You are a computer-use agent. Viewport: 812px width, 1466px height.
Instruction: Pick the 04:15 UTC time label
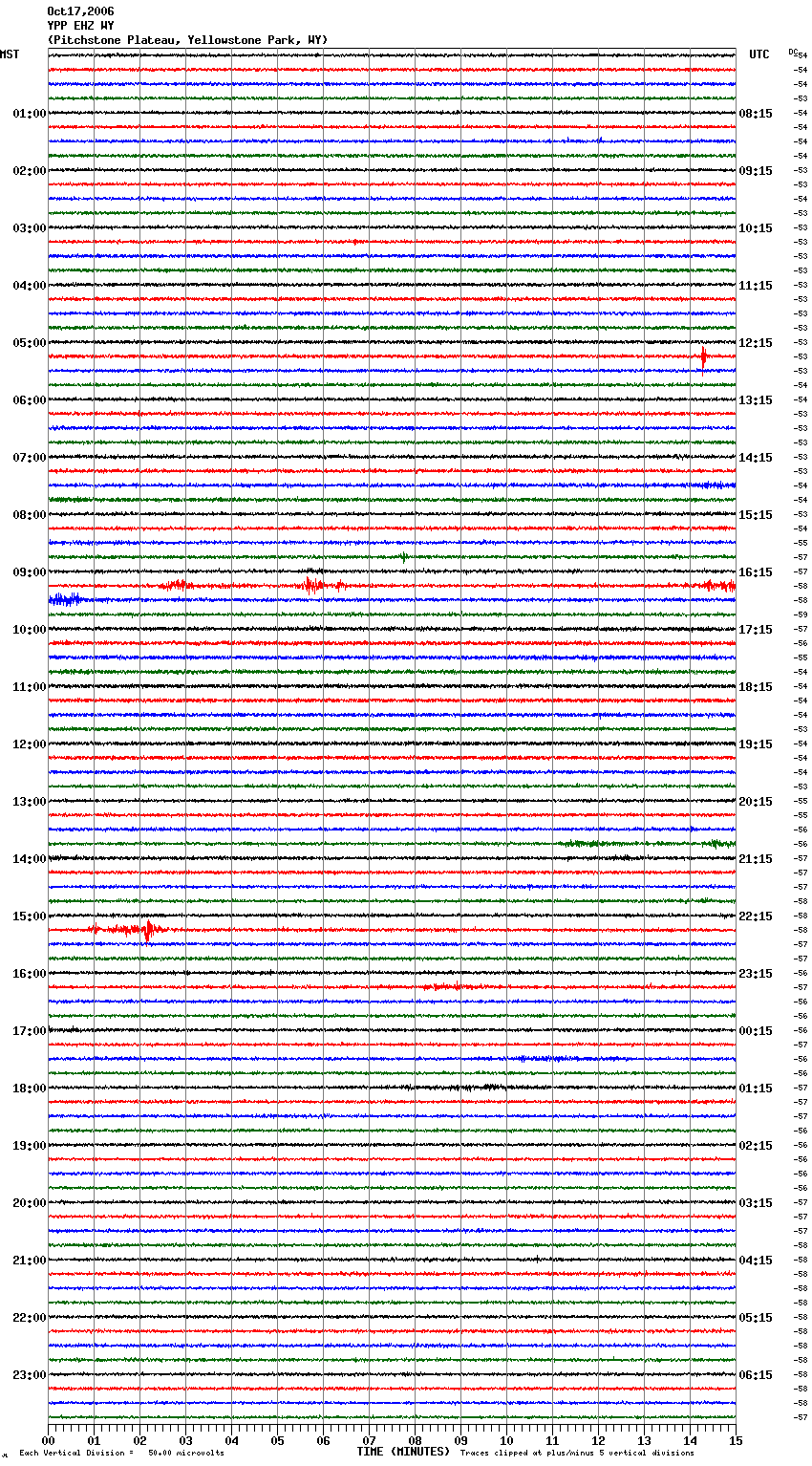(756, 1261)
